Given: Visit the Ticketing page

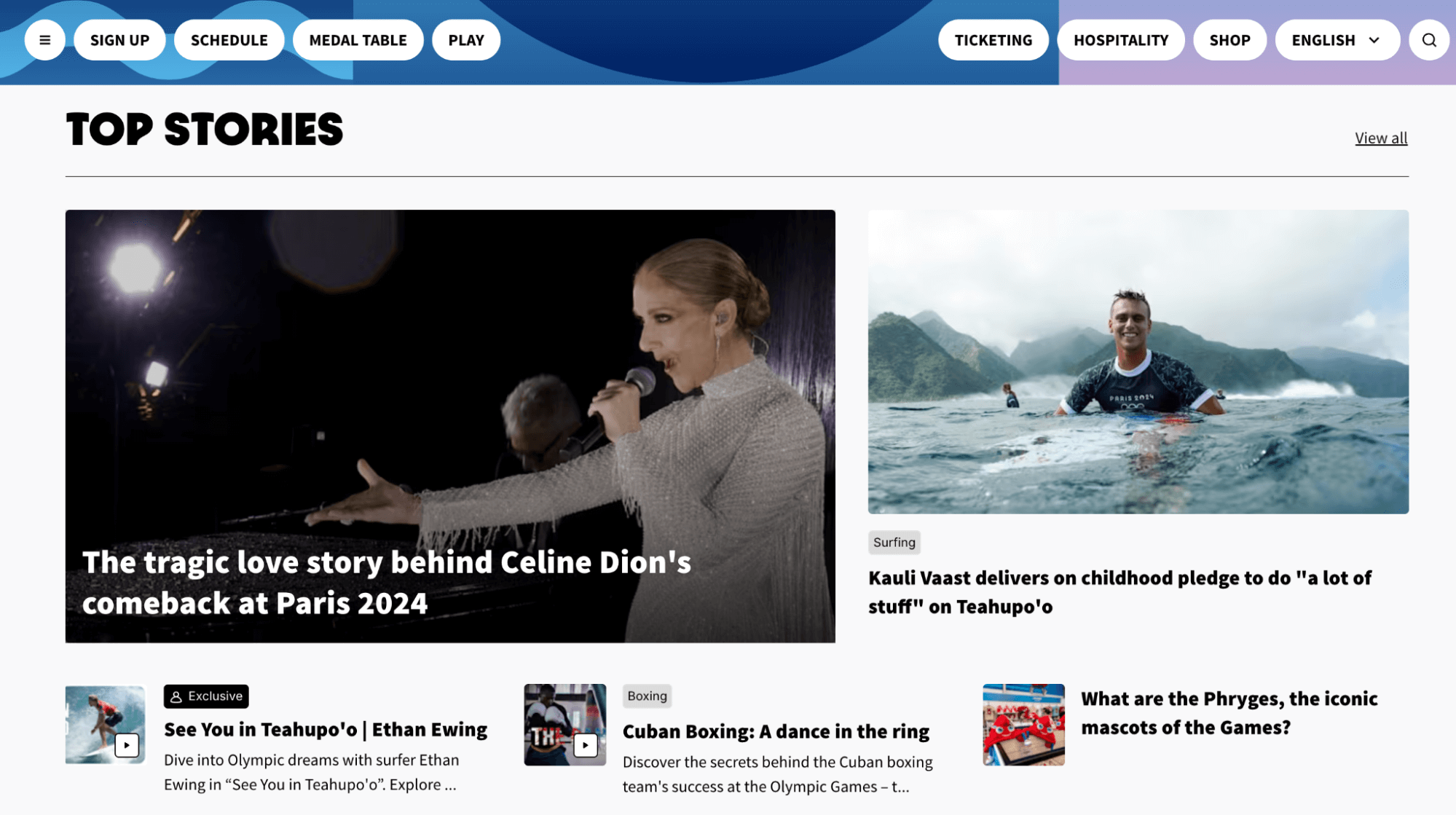Looking at the screenshot, I should tap(993, 40).
